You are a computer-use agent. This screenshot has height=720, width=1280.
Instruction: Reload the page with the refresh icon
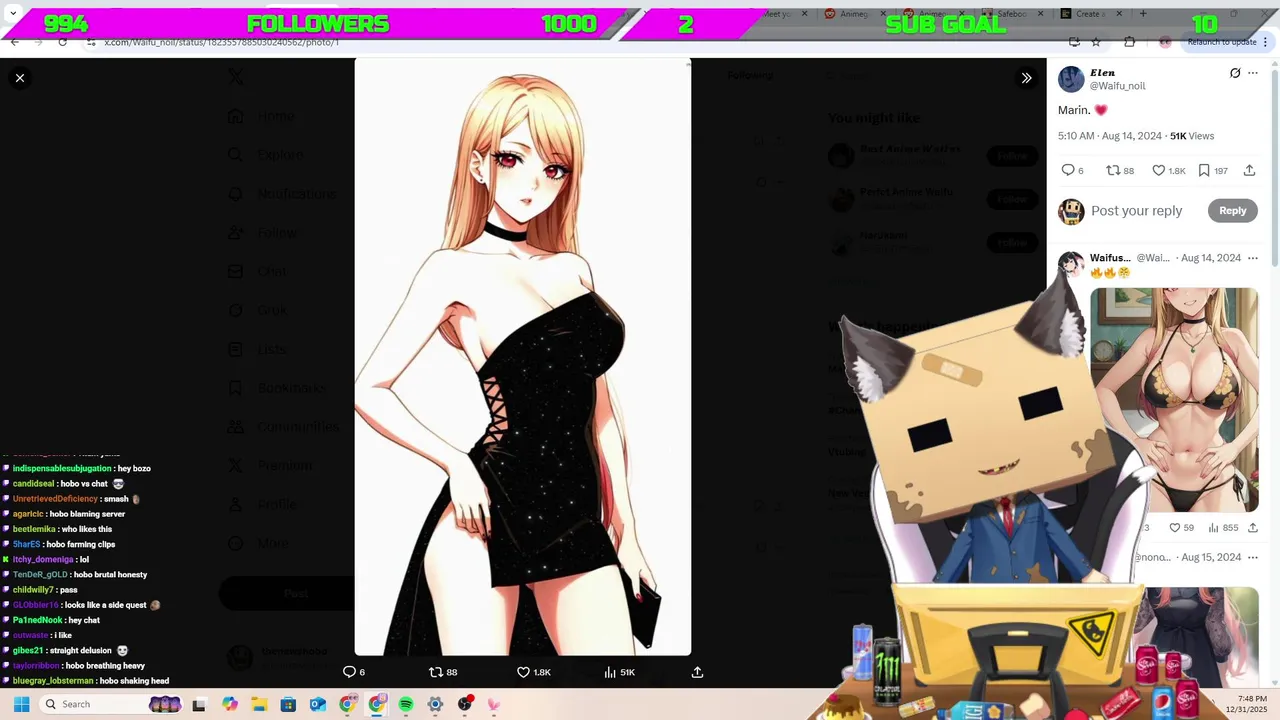(62, 42)
